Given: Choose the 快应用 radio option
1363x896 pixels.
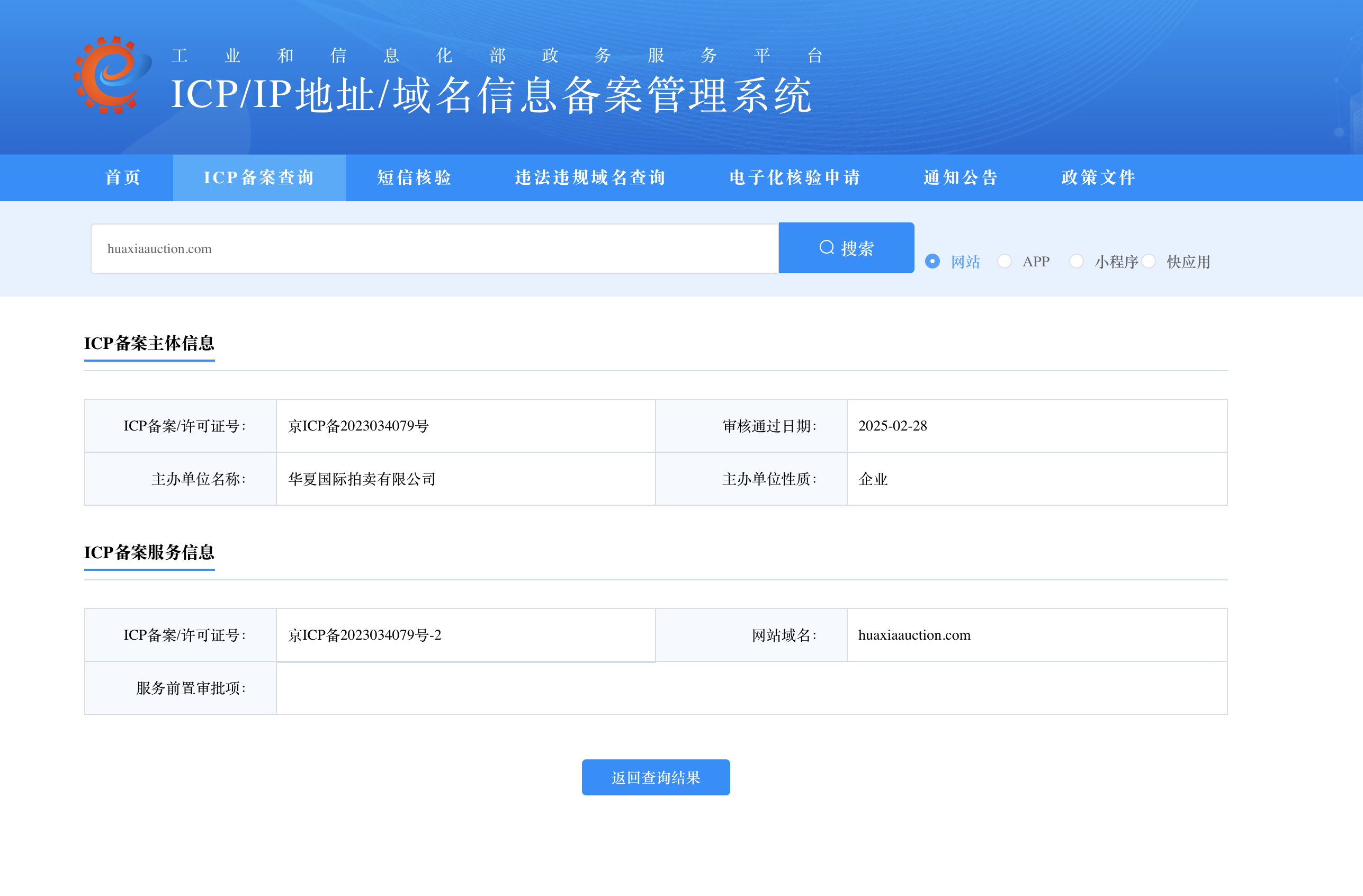Looking at the screenshot, I should [x=1148, y=261].
